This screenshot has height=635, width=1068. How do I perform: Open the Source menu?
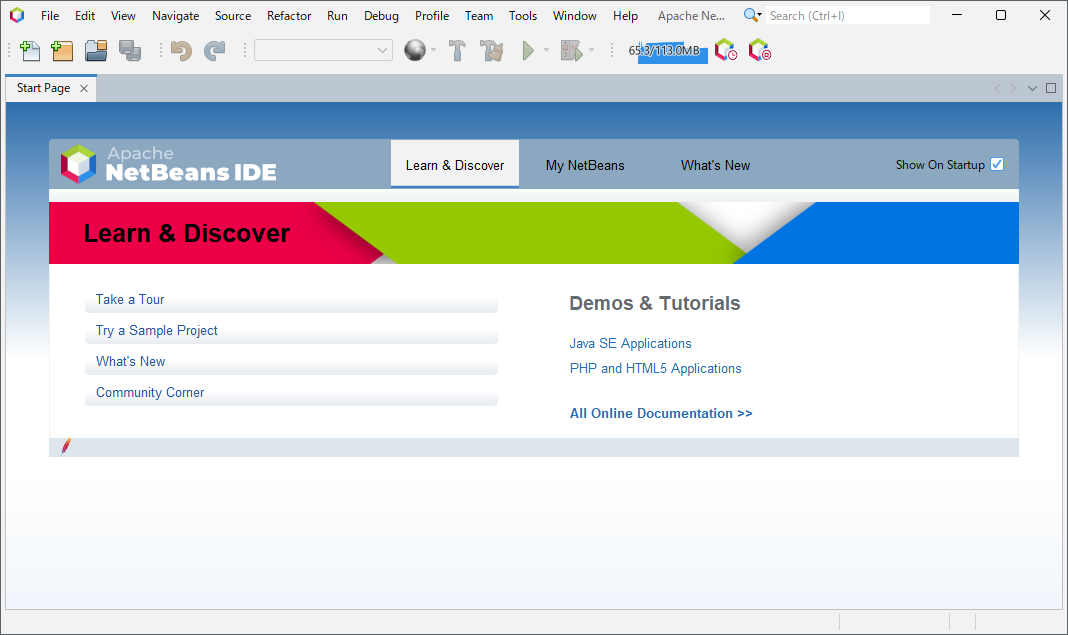tap(233, 16)
